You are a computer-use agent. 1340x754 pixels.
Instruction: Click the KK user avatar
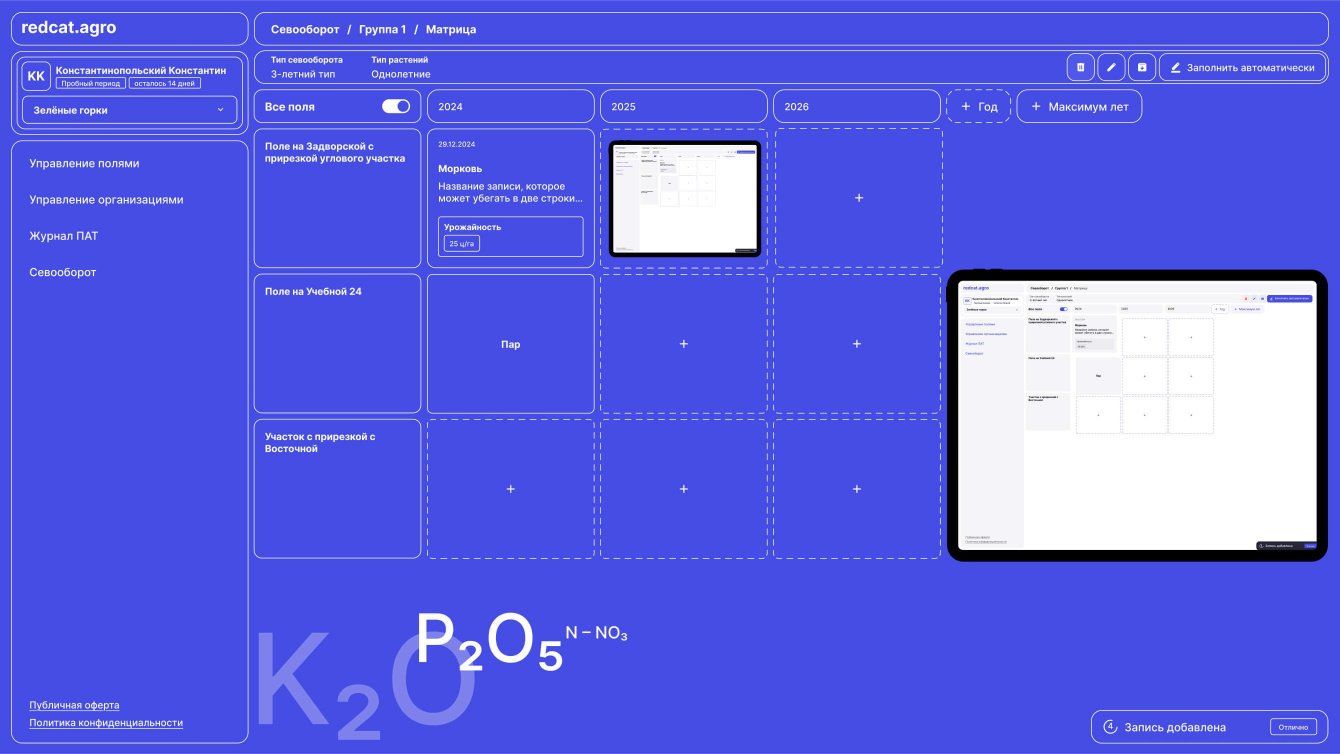(36, 76)
